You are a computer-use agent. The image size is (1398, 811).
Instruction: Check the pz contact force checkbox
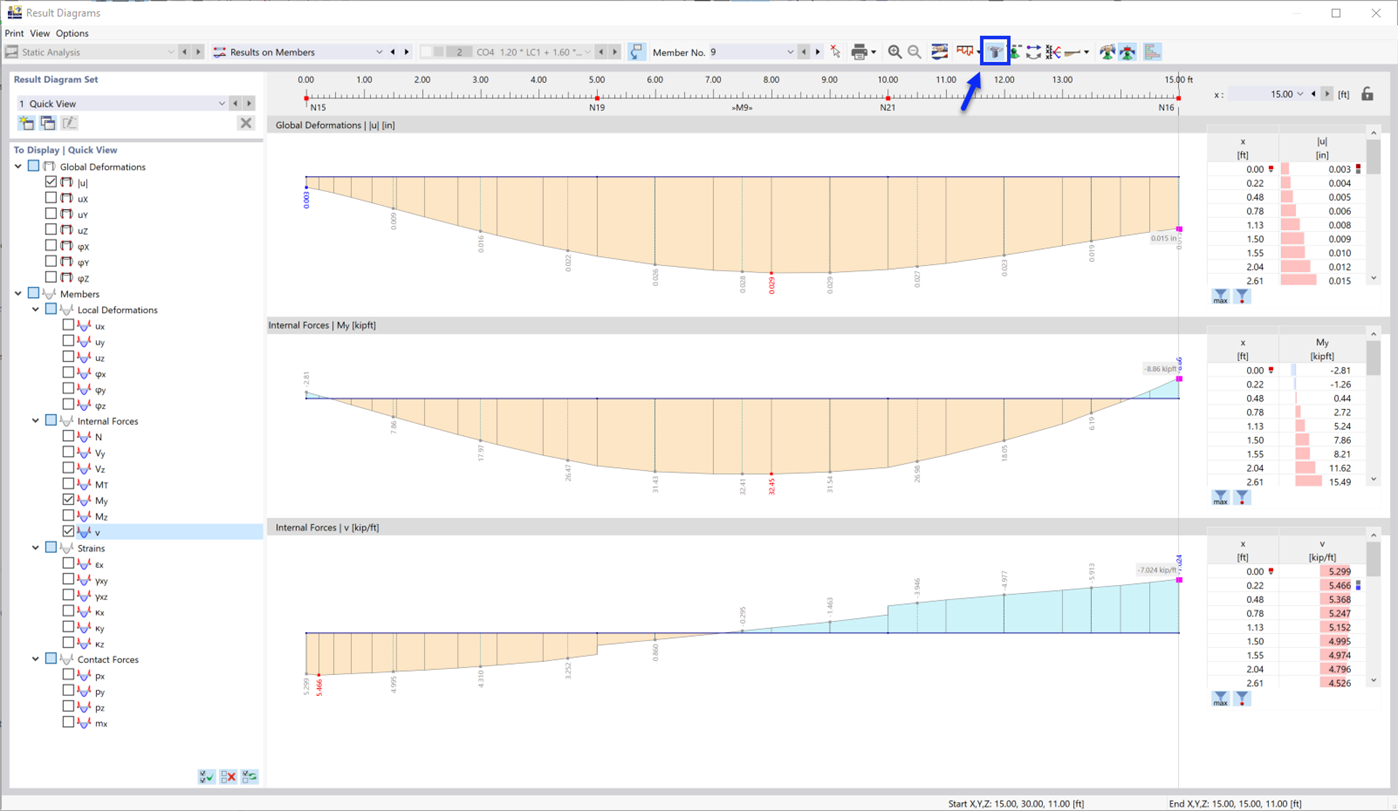(x=69, y=706)
